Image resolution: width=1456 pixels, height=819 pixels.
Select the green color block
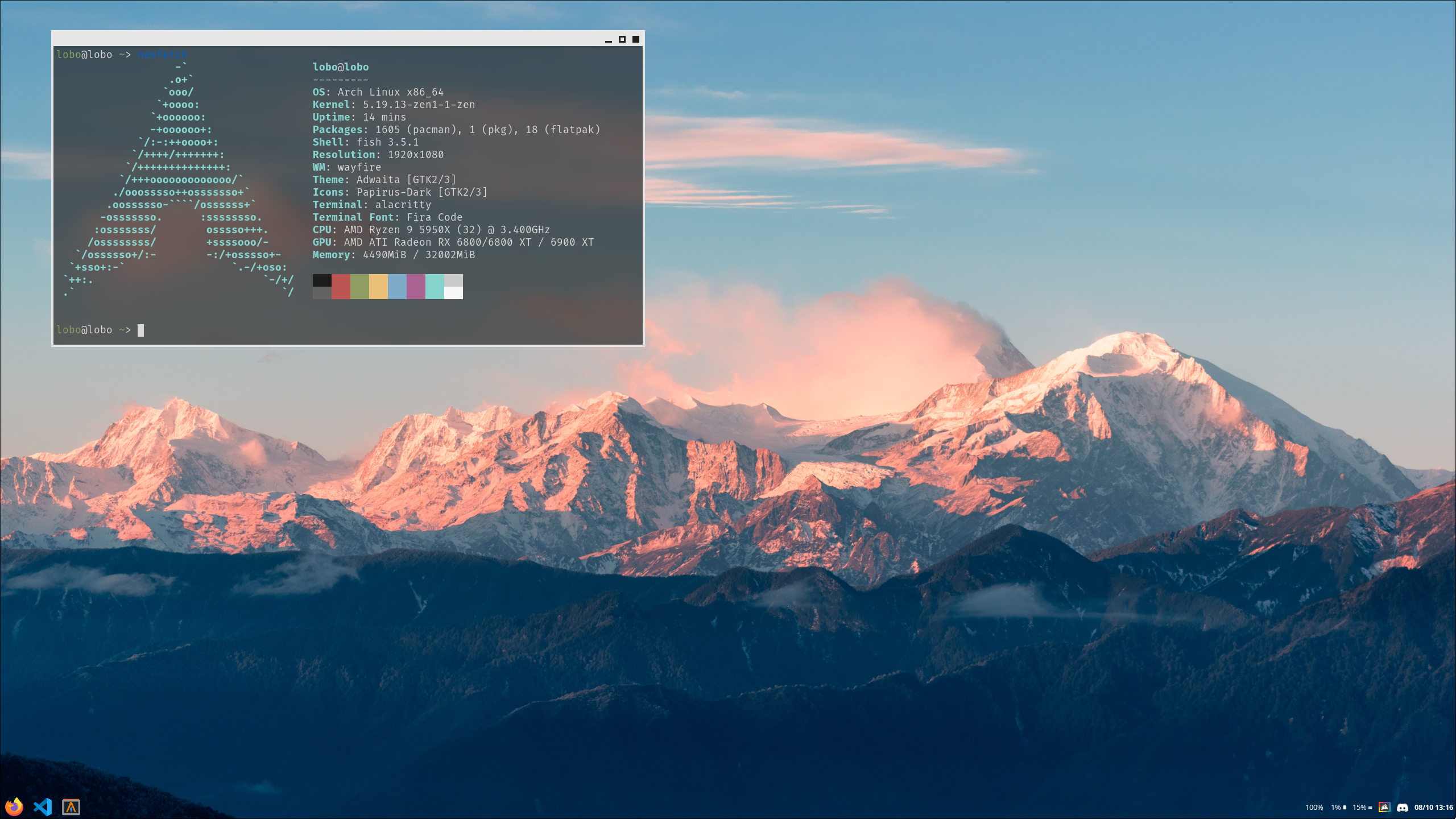(359, 286)
